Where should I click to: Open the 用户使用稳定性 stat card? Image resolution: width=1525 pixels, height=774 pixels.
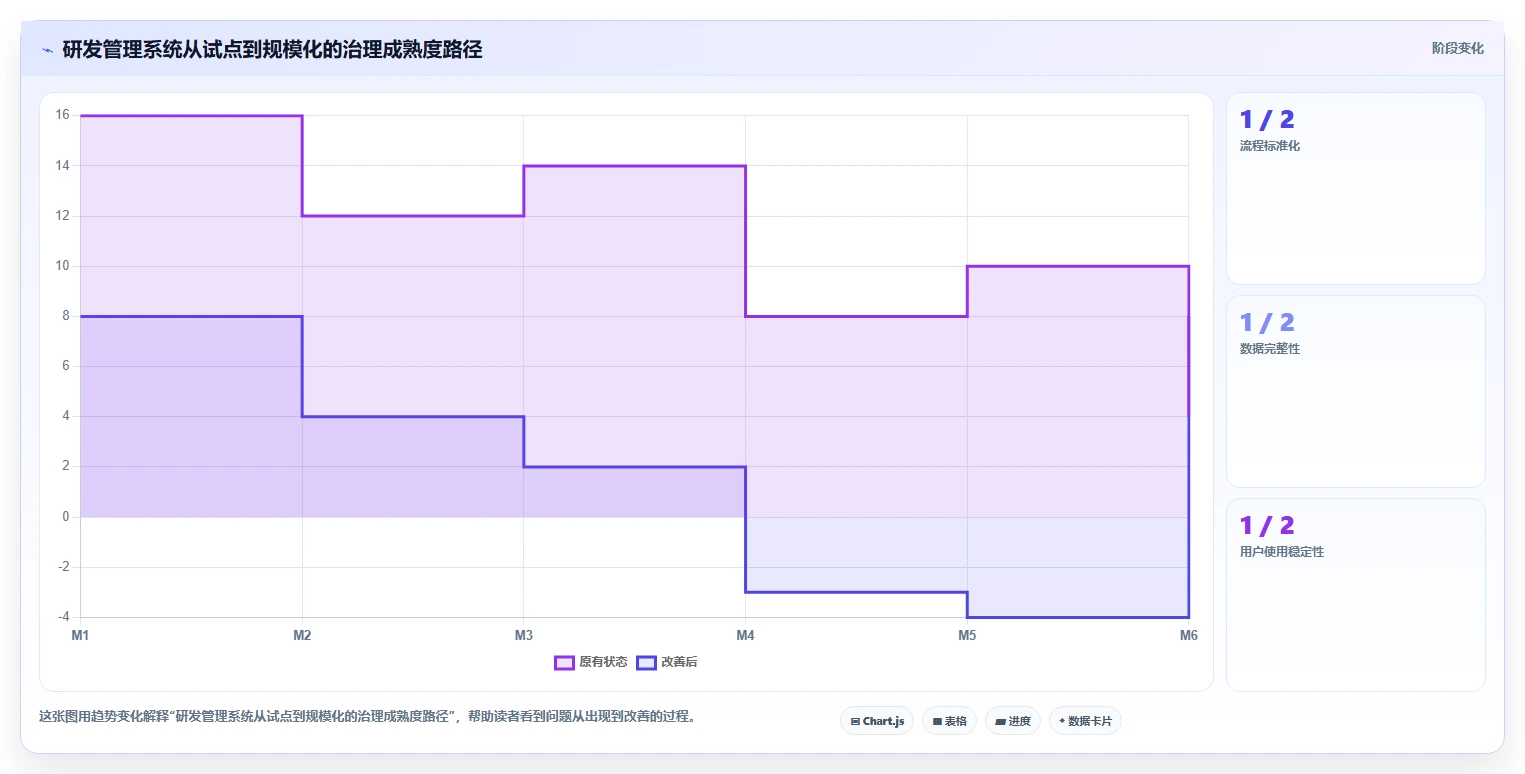tap(1355, 594)
